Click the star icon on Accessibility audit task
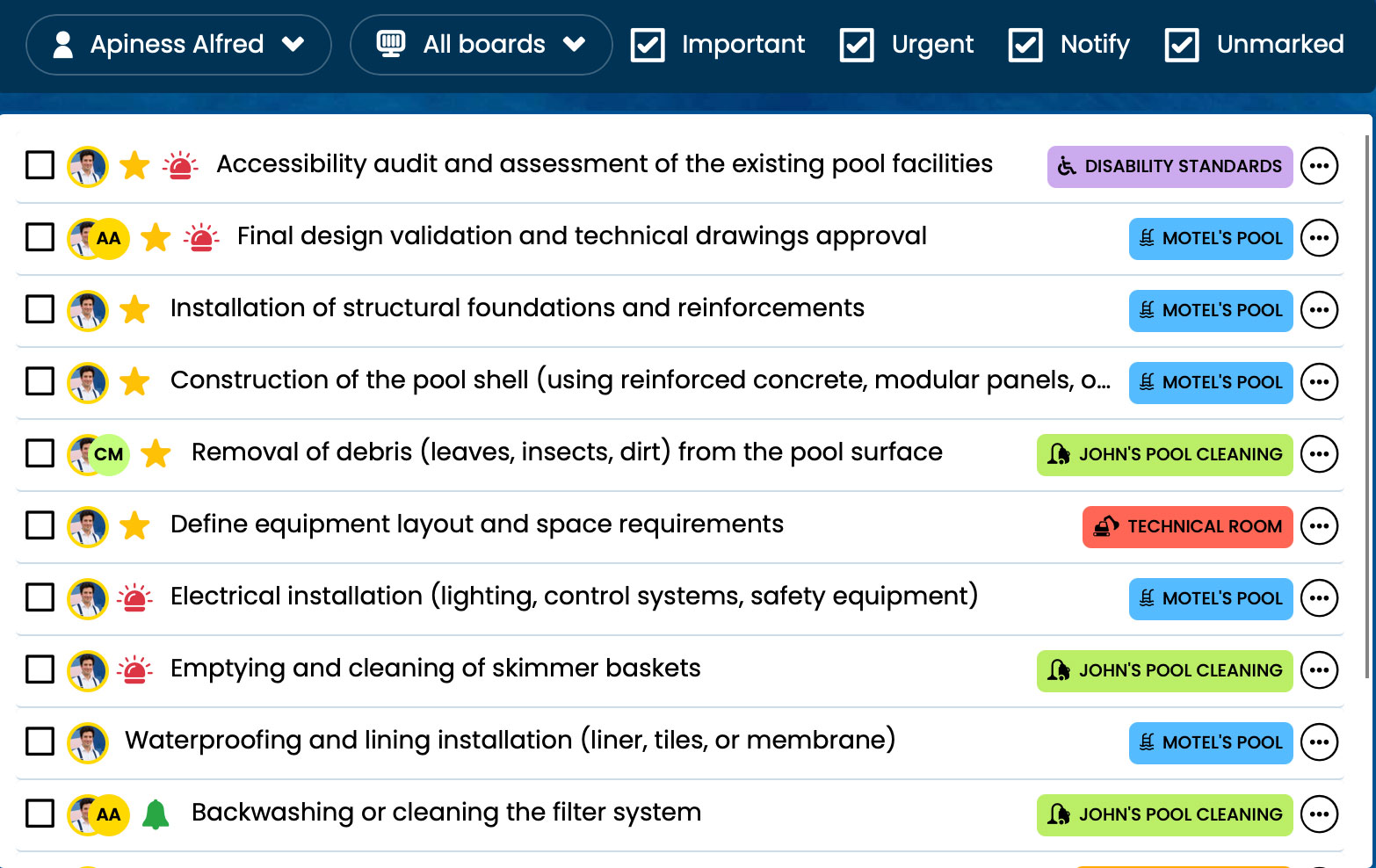 (x=134, y=165)
